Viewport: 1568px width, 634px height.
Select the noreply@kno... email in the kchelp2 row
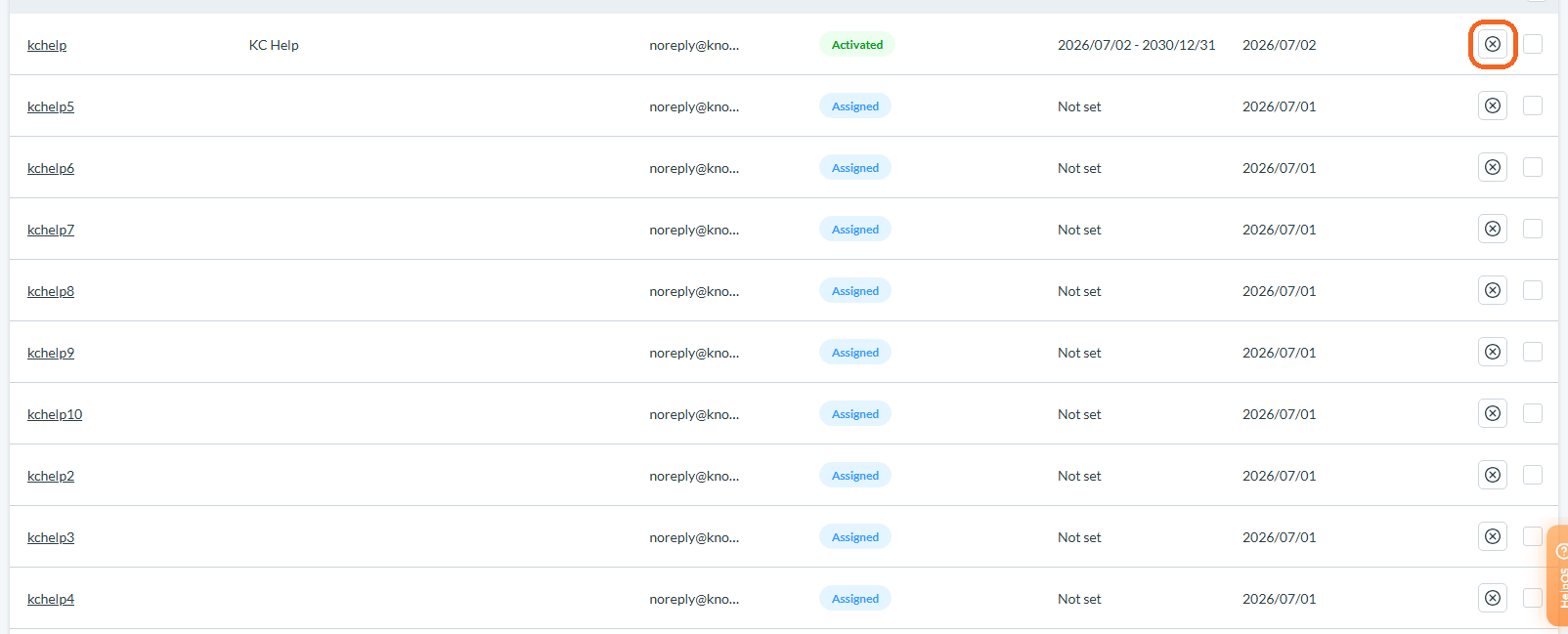694,476
